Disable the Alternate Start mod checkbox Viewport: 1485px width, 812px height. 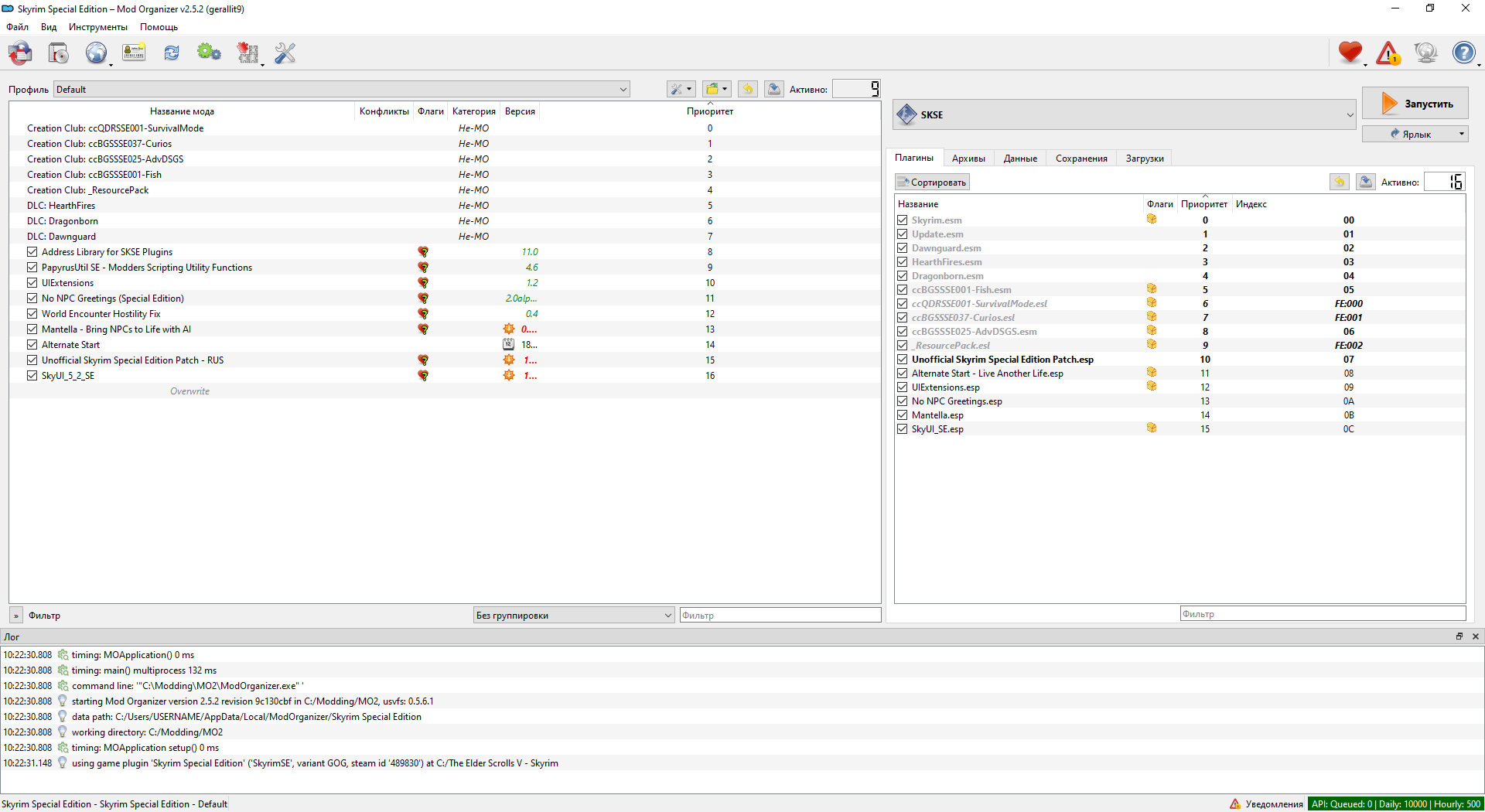32,345
